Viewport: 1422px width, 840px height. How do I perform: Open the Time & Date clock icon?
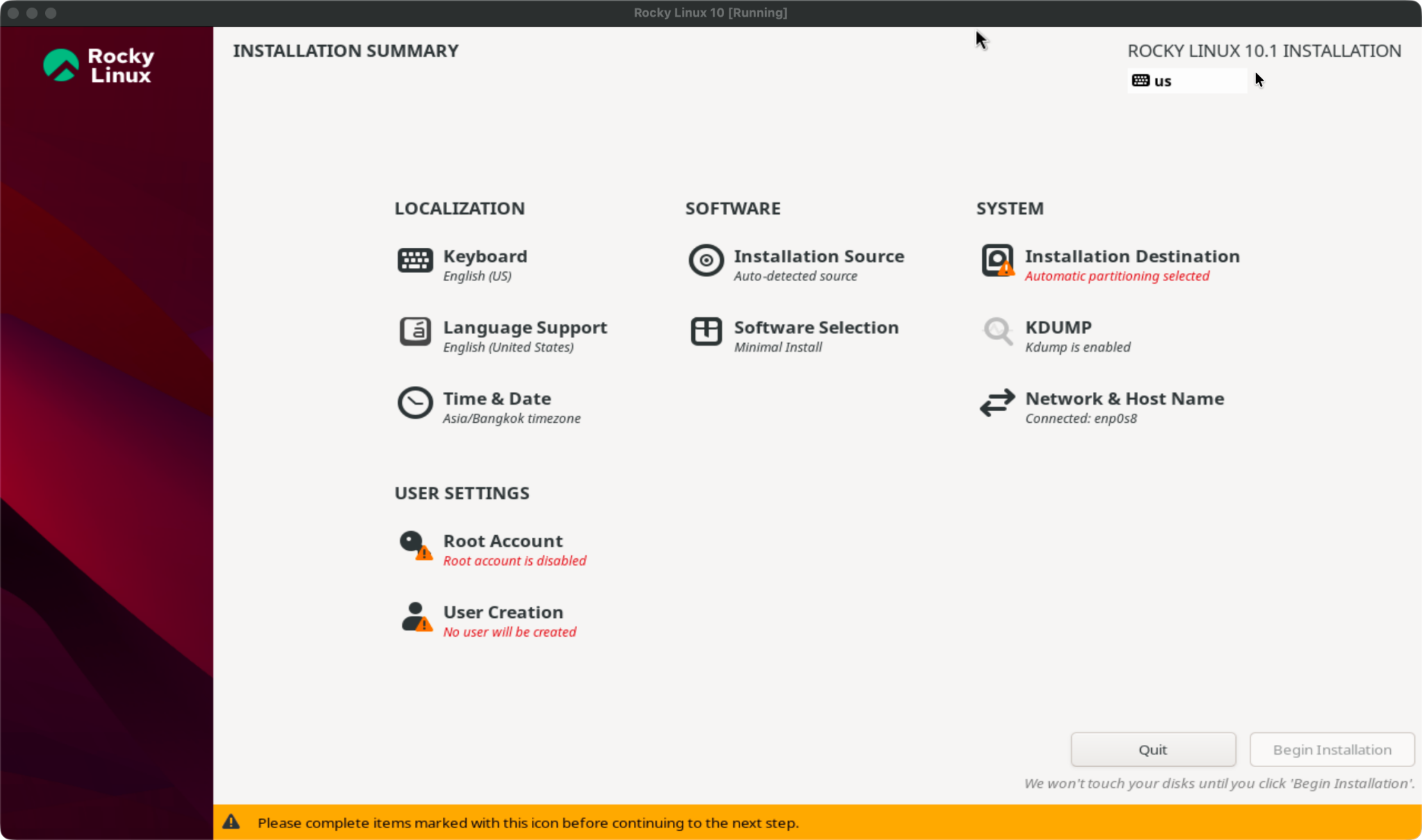415,403
